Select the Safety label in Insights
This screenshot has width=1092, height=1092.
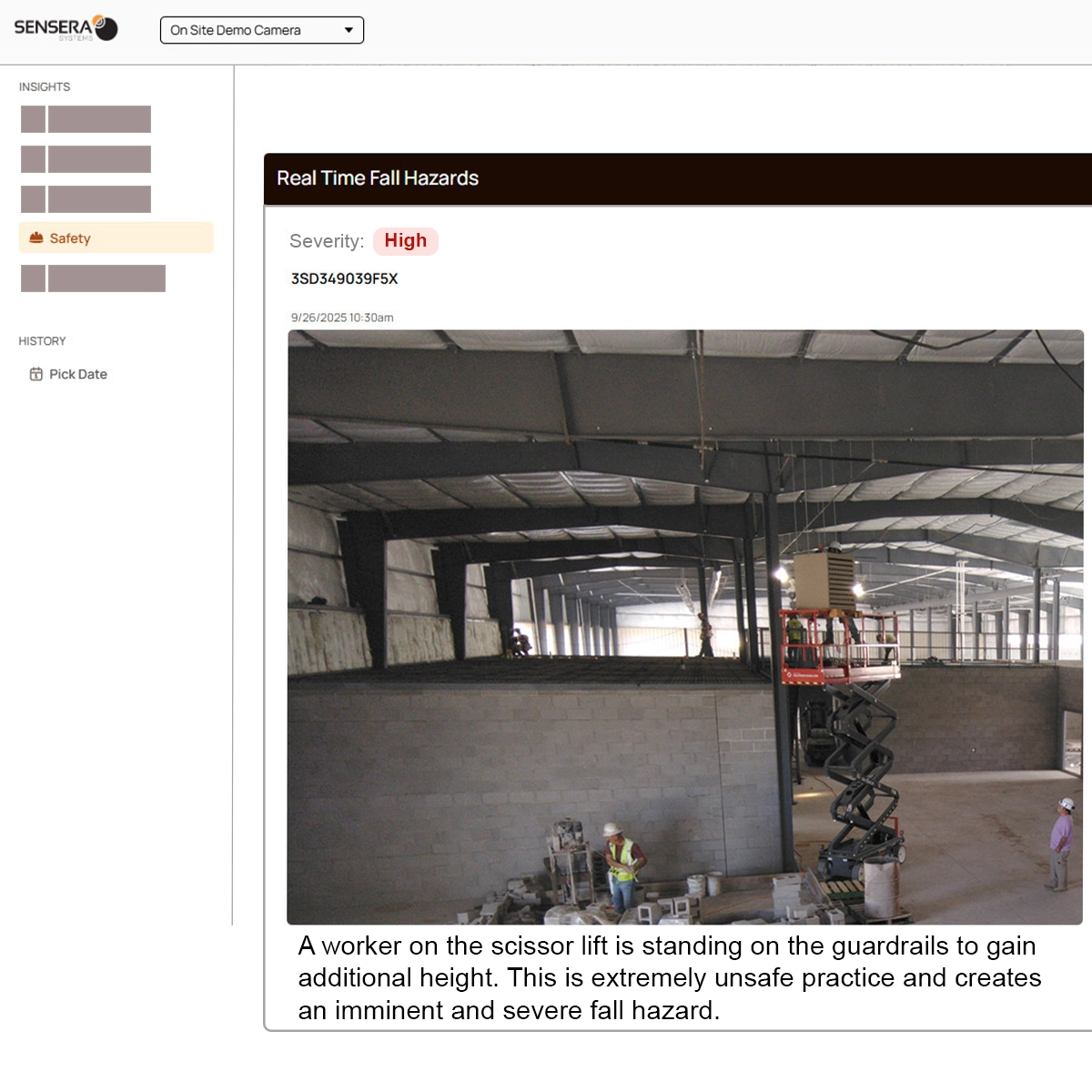click(x=70, y=238)
